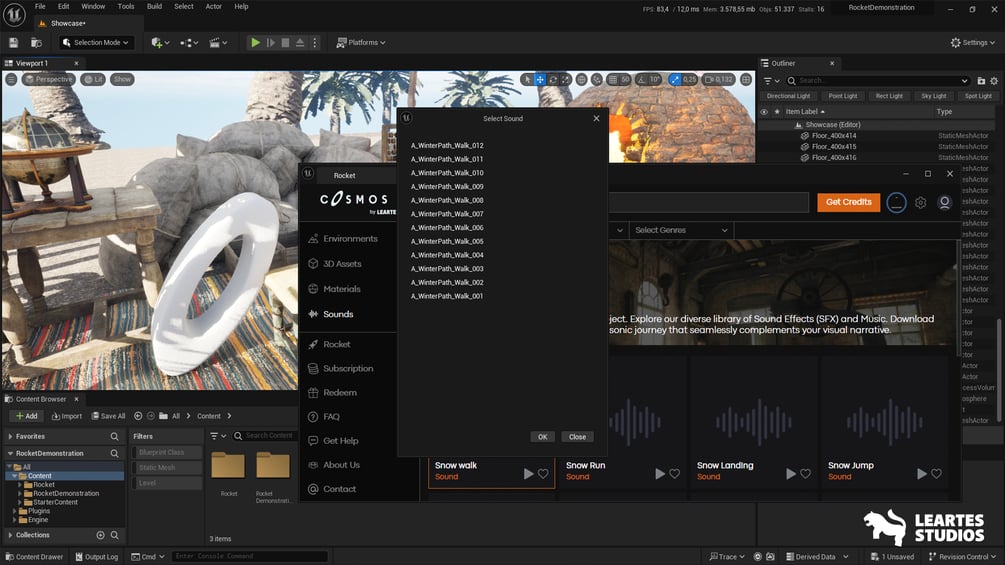This screenshot has height=565, width=1005.
Task: Click Import in Content Browser
Action: pos(67,416)
